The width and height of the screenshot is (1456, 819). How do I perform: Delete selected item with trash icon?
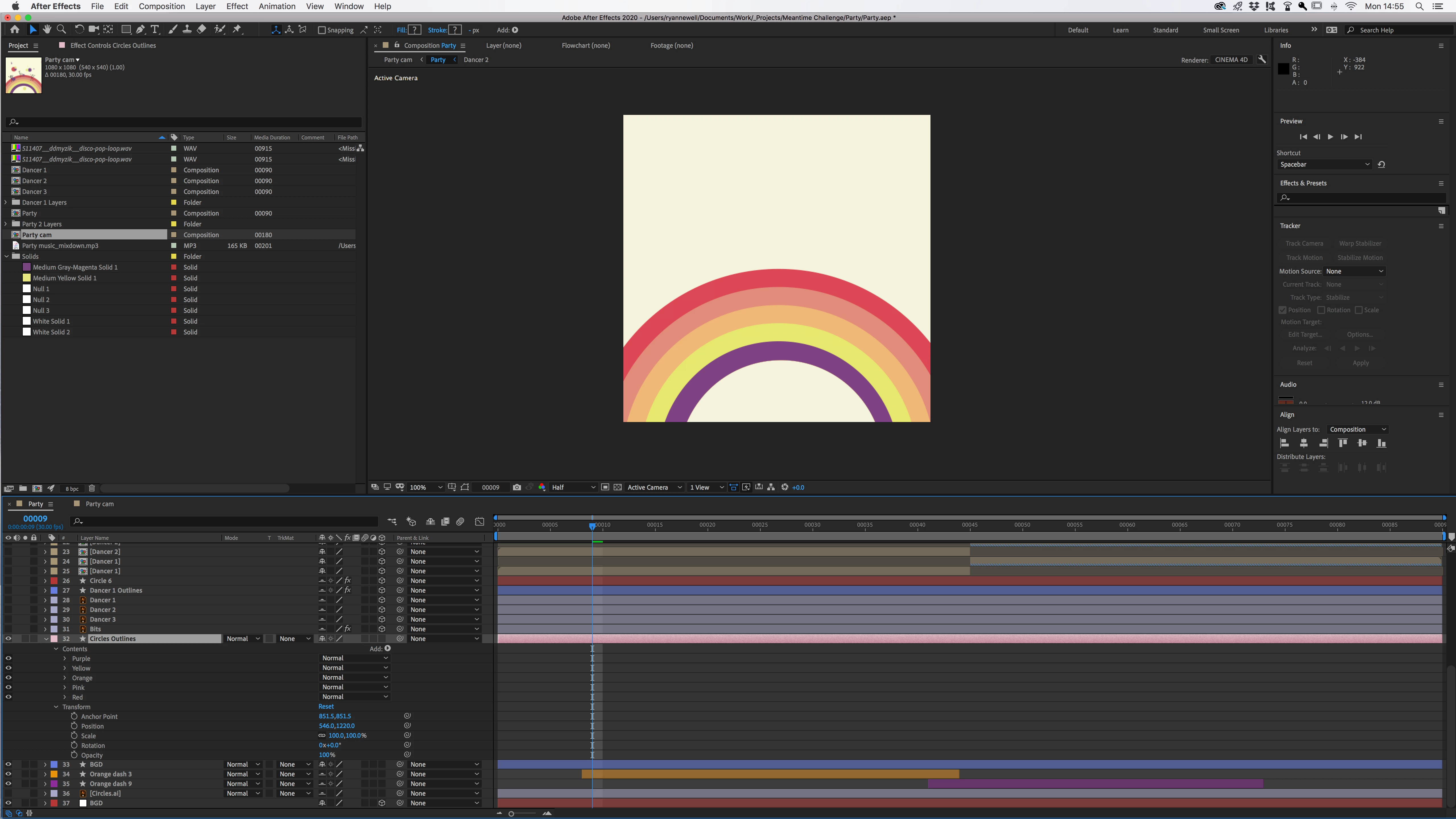[92, 488]
